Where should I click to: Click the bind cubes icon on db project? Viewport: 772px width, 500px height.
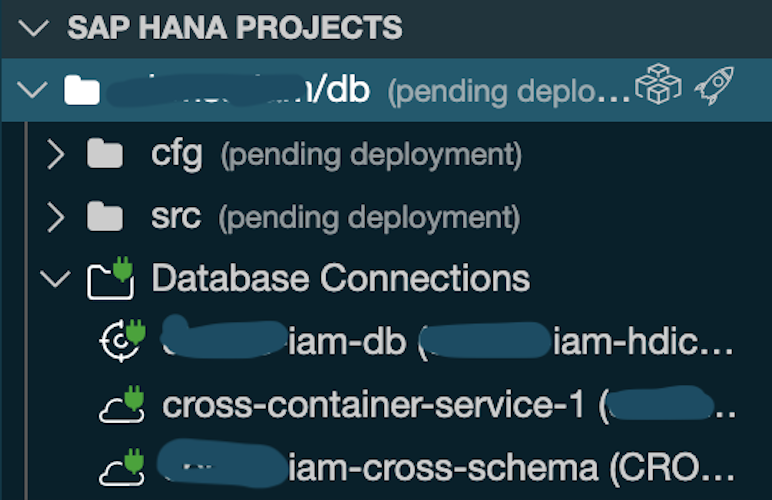(658, 84)
